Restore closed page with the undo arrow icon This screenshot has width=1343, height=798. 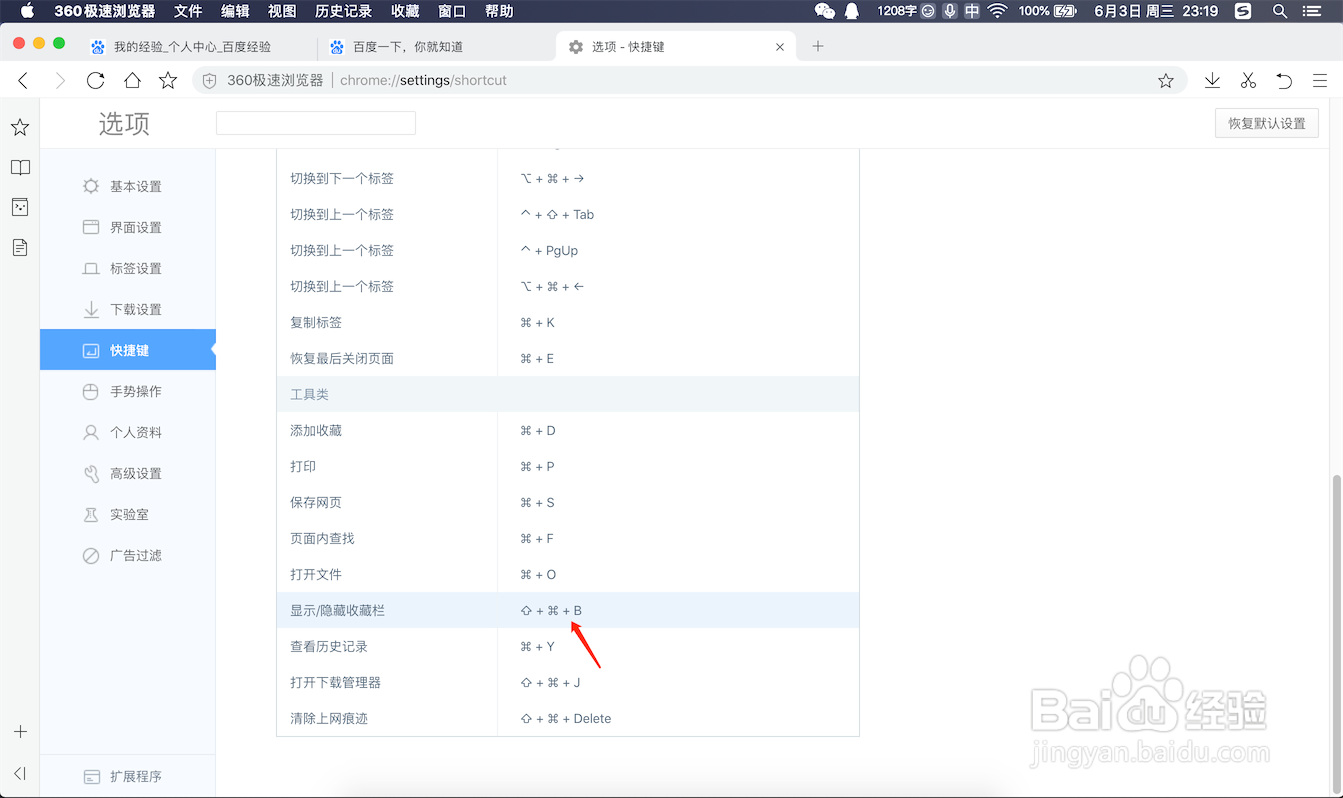[x=1284, y=80]
